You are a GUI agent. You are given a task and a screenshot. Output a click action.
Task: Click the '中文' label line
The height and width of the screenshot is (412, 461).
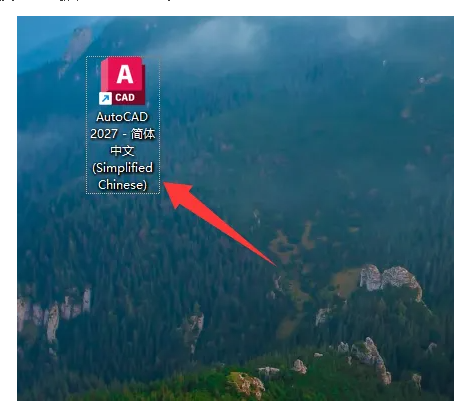[x=122, y=151]
